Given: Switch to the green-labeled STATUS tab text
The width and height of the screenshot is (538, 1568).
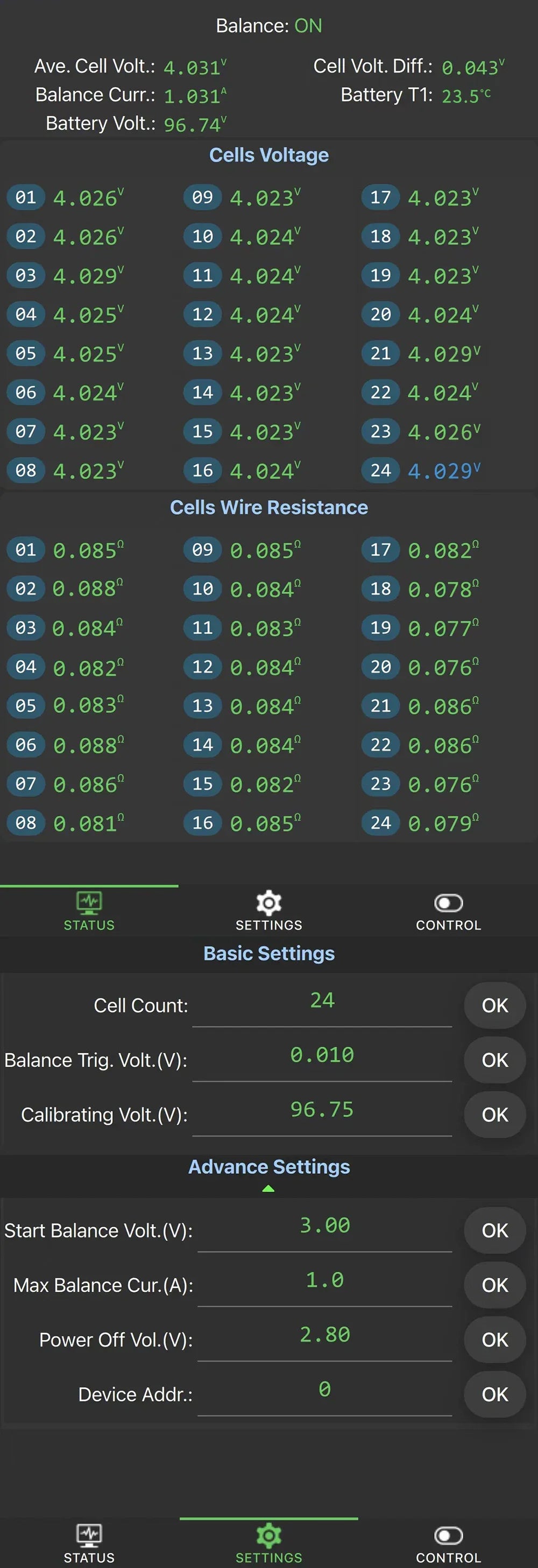Looking at the screenshot, I should click(x=89, y=925).
